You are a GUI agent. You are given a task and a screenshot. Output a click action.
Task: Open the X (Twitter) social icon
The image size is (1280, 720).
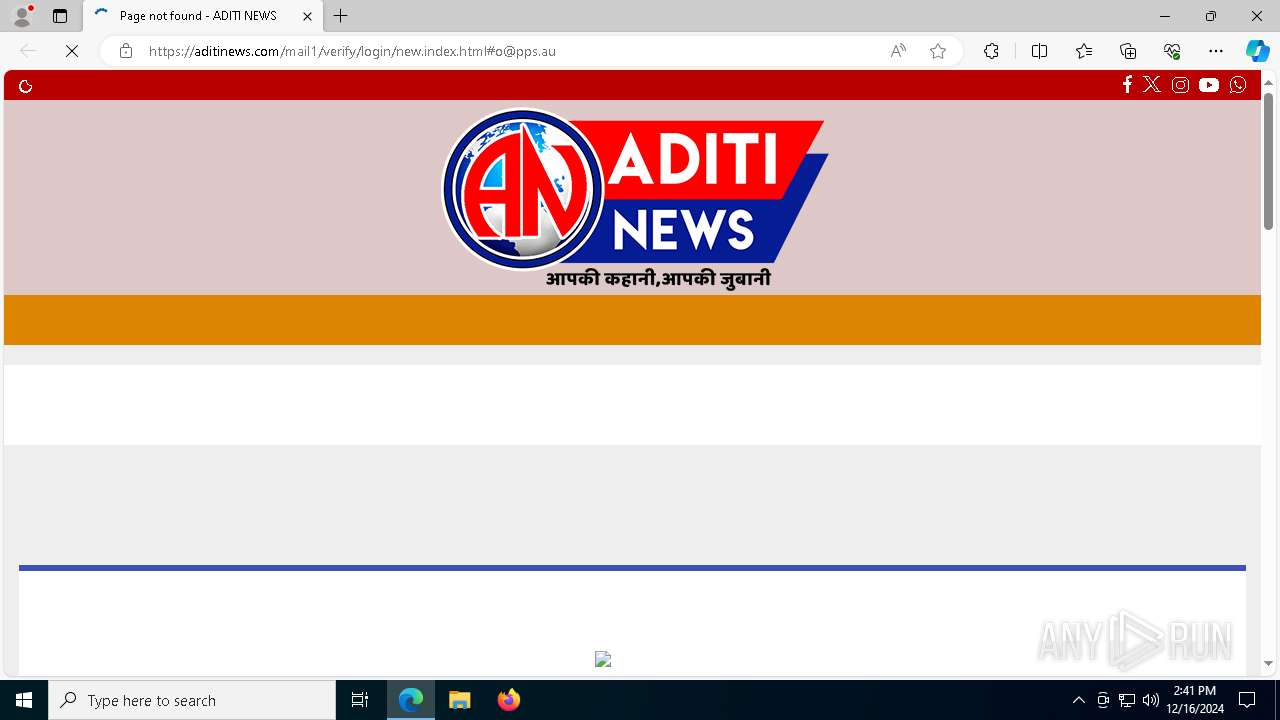pos(1152,85)
